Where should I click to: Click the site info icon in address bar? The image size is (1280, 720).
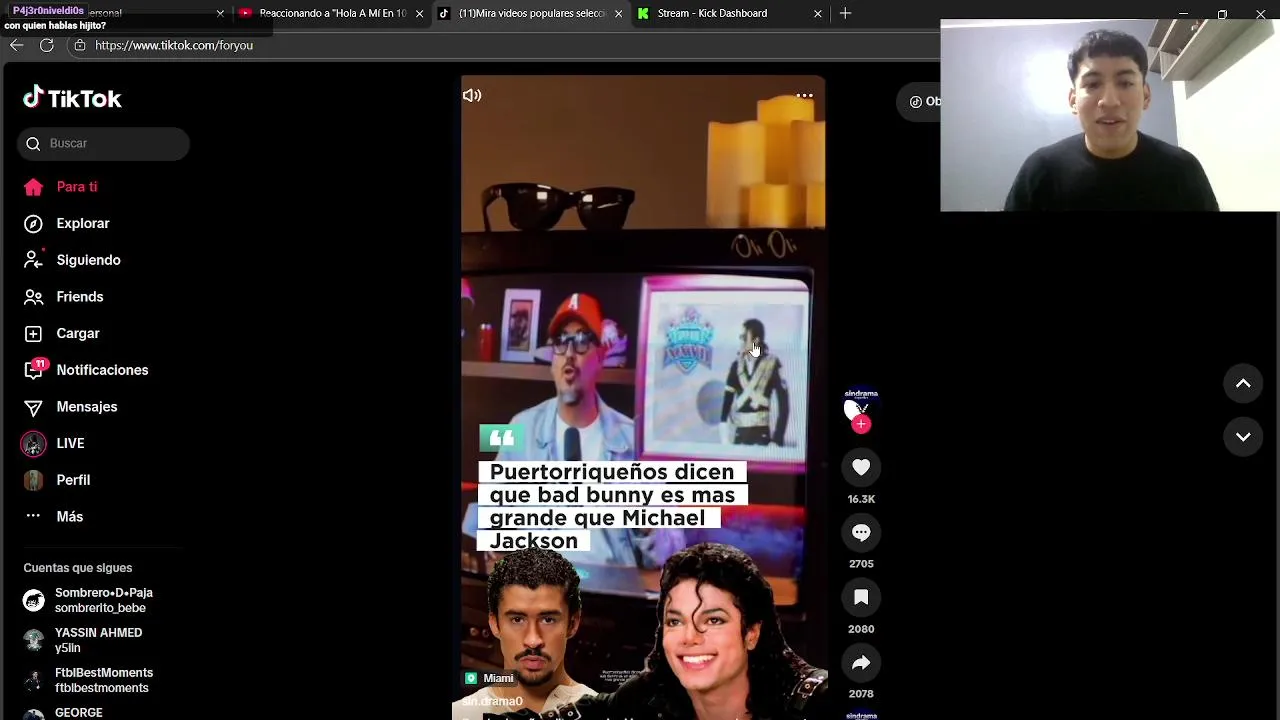(x=80, y=45)
